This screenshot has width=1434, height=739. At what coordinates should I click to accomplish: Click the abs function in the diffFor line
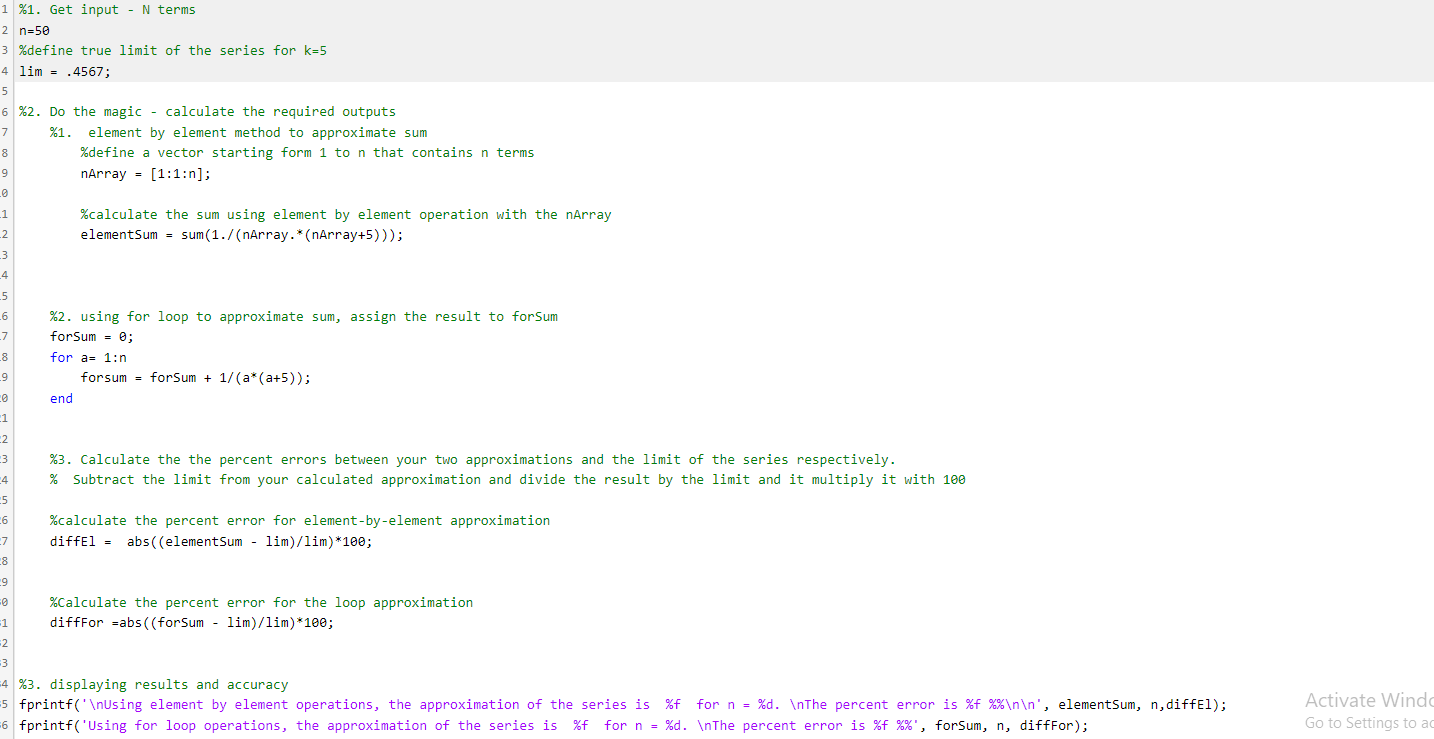click(x=130, y=622)
